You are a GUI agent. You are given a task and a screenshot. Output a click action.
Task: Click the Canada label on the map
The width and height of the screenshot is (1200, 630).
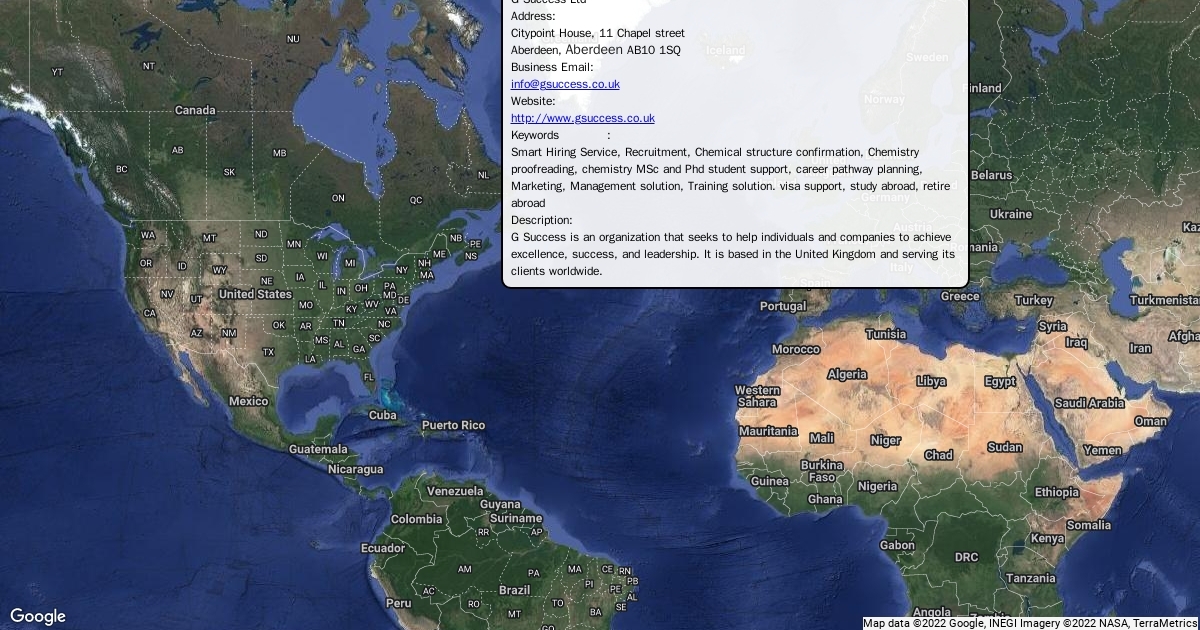click(195, 110)
